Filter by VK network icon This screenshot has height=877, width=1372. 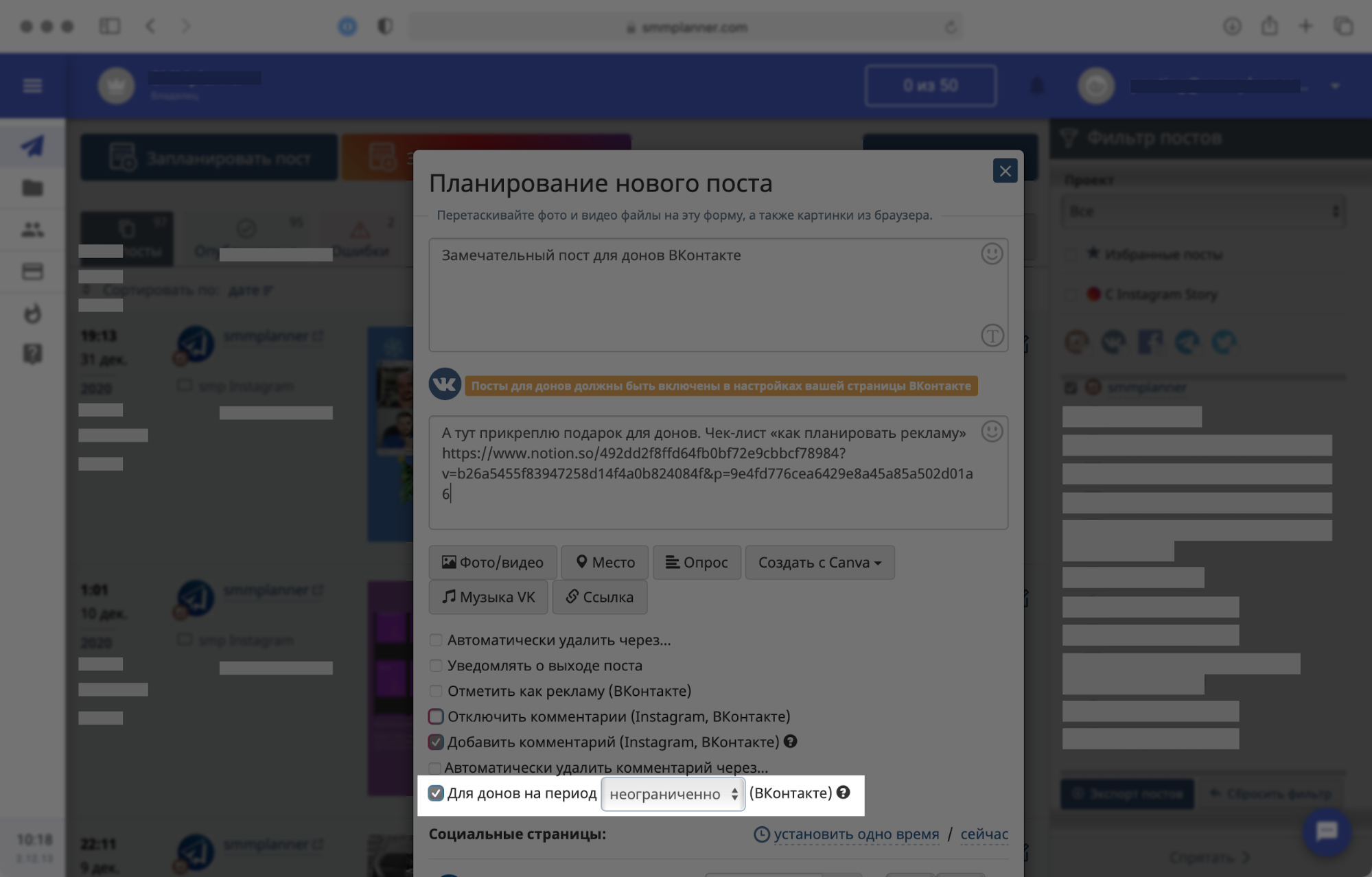(1114, 341)
